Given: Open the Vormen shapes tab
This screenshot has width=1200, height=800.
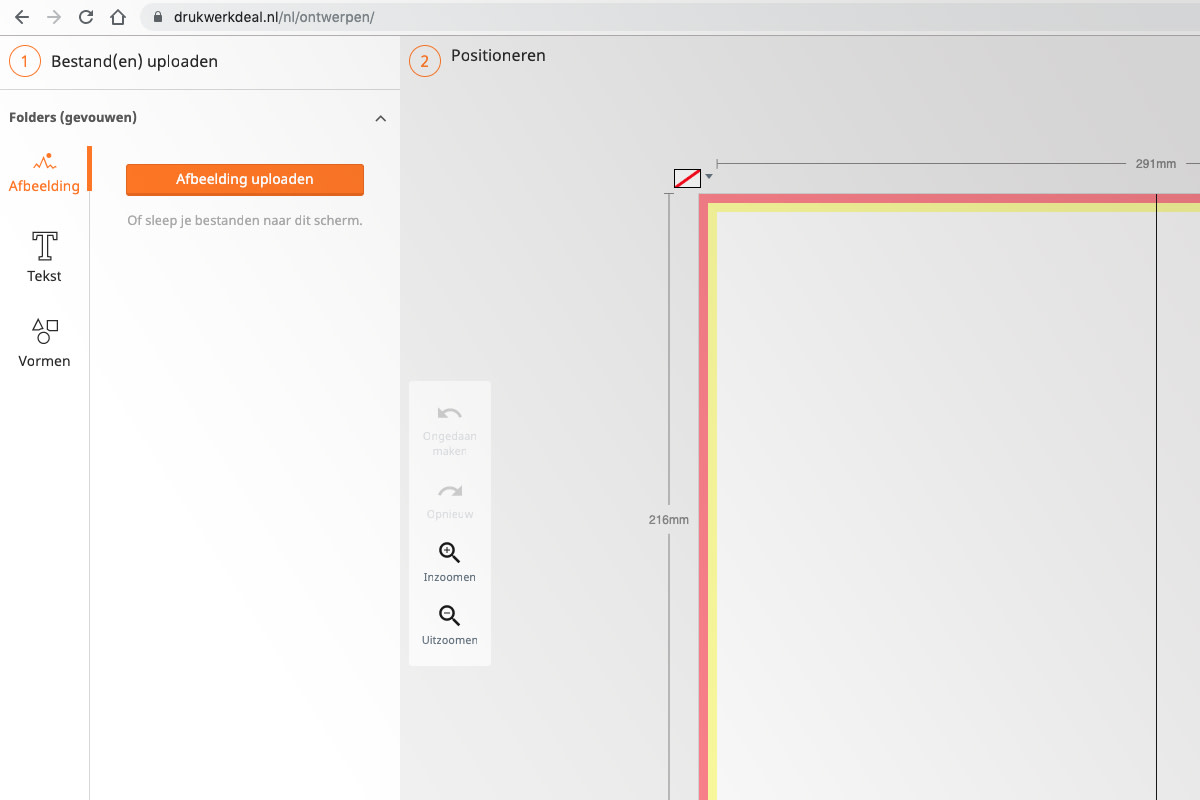Looking at the screenshot, I should tap(44, 343).
